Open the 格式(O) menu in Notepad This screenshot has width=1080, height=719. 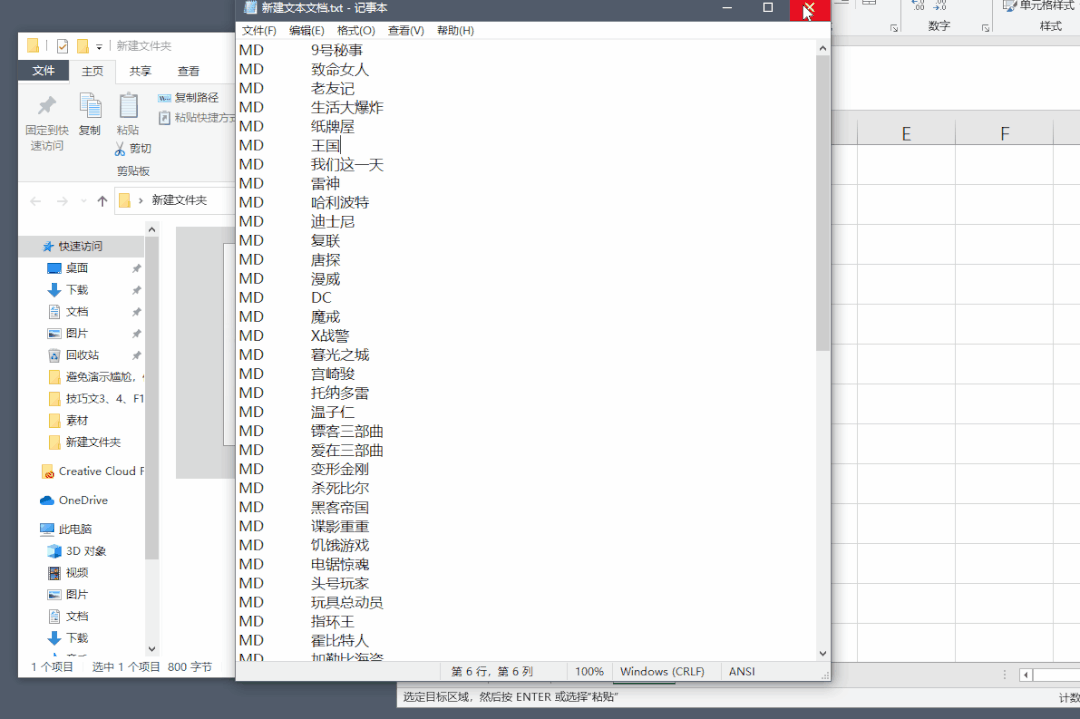[x=356, y=31]
